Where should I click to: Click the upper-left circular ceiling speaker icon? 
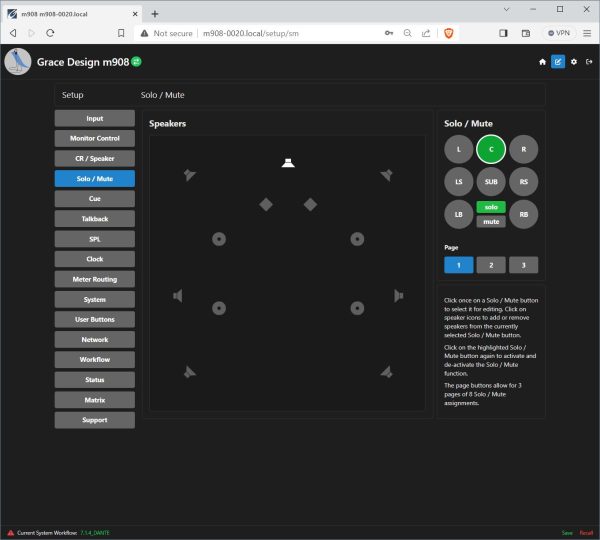click(219, 238)
